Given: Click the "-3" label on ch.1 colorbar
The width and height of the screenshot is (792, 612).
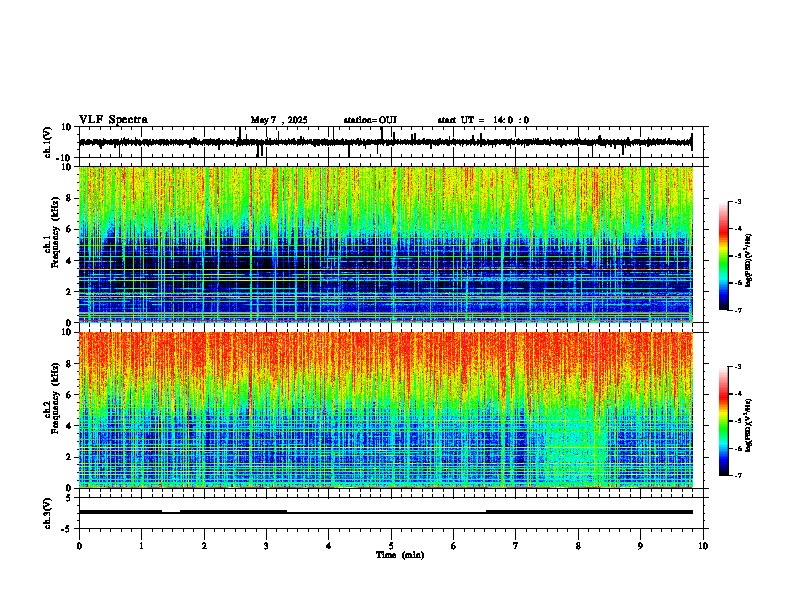Looking at the screenshot, I should 738,201.
